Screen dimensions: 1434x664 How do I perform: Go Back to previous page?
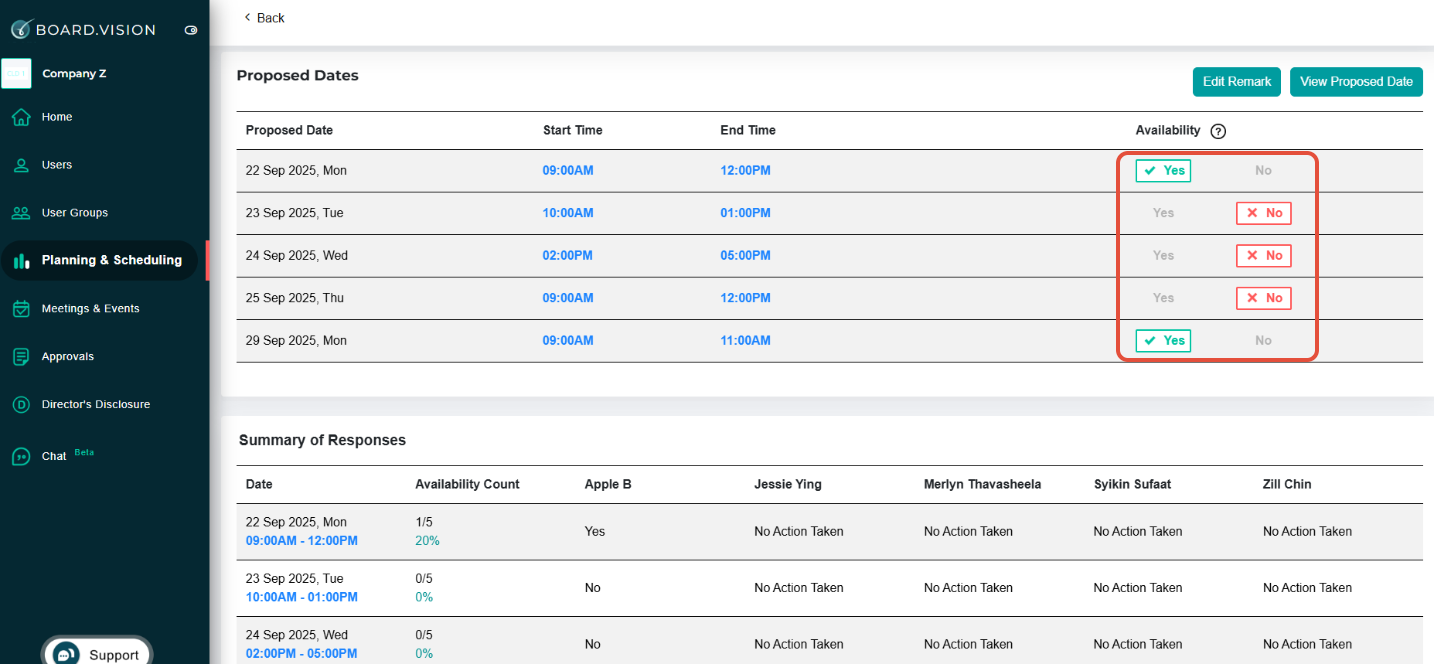tap(264, 18)
